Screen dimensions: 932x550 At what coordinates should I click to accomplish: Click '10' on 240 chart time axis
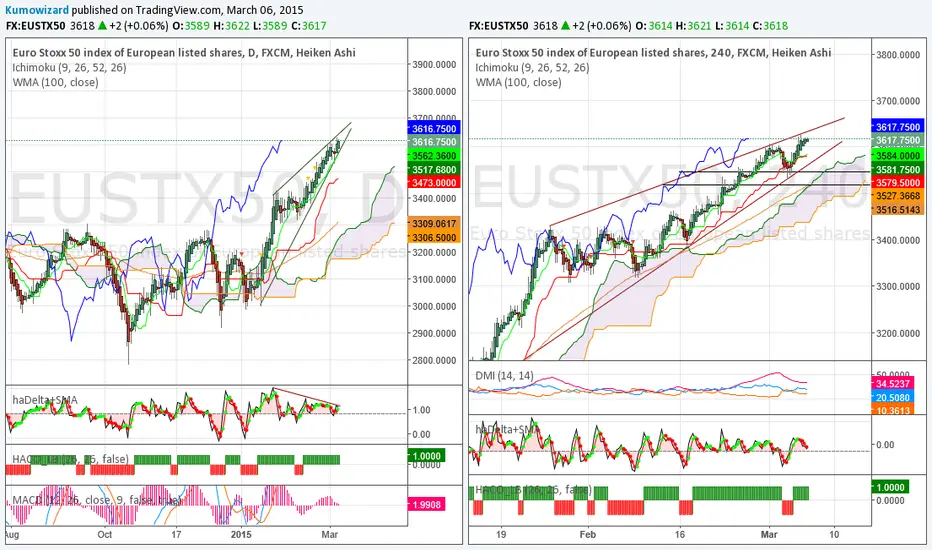click(834, 534)
